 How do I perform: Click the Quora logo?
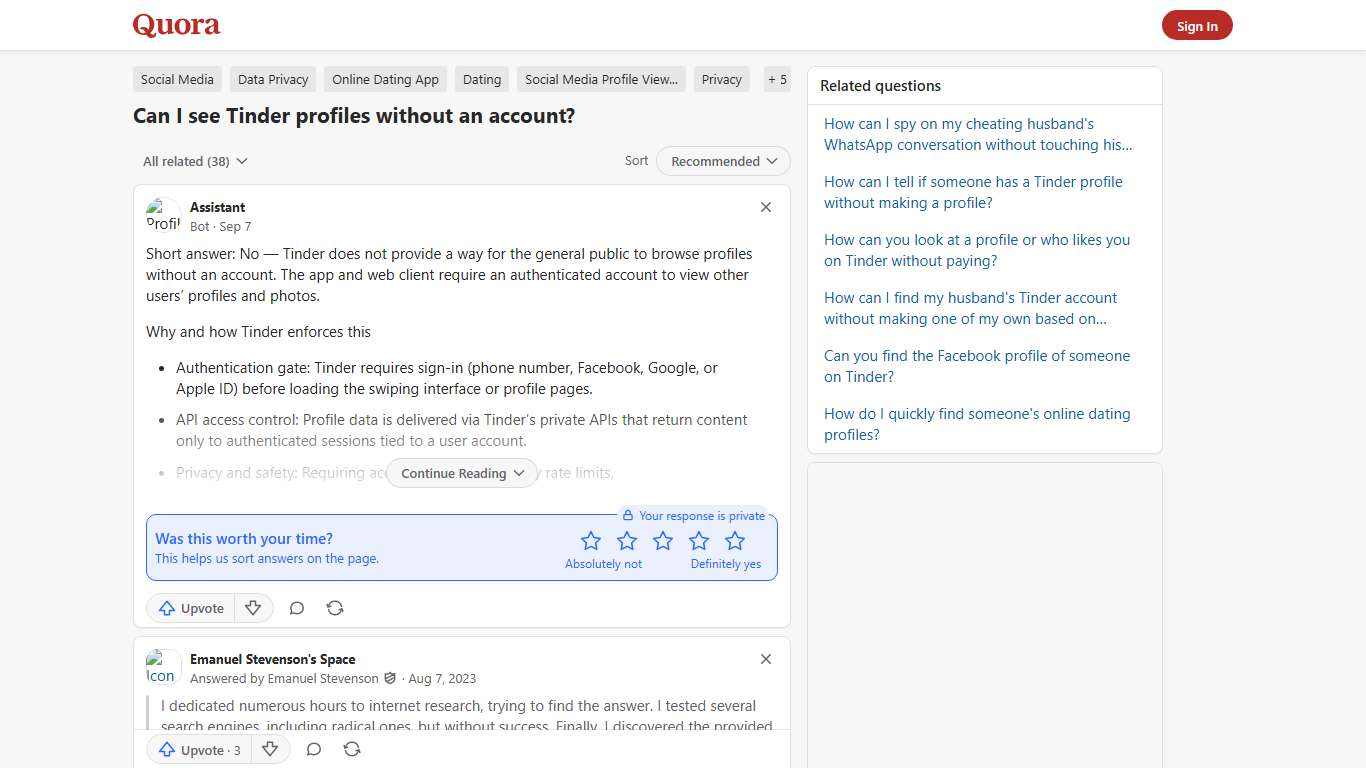(x=176, y=25)
